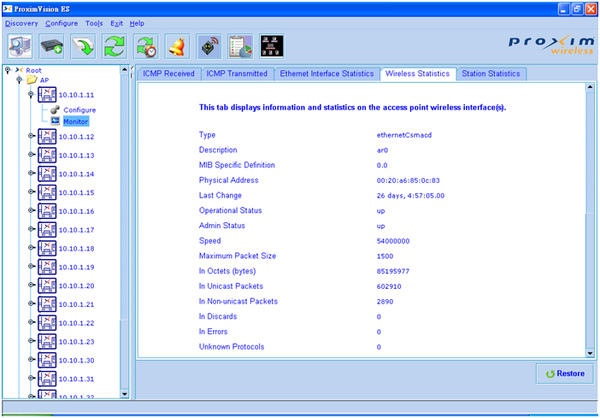Switch to the ICMP Received tab

[169, 73]
